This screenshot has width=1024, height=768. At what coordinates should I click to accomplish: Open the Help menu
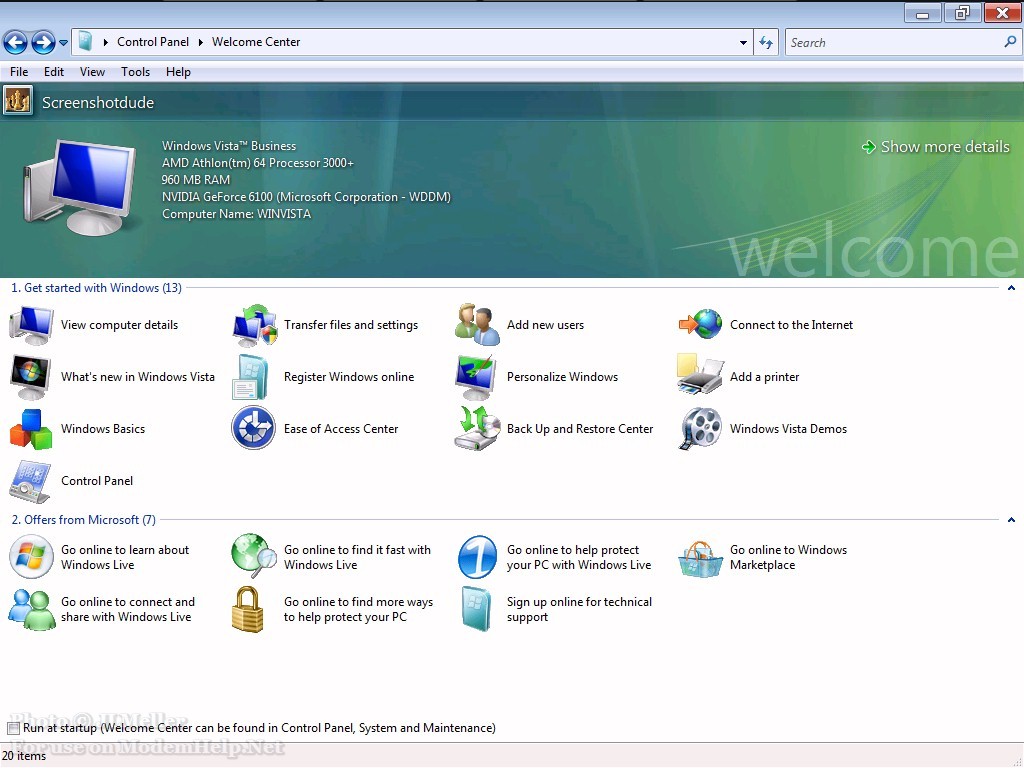178,72
